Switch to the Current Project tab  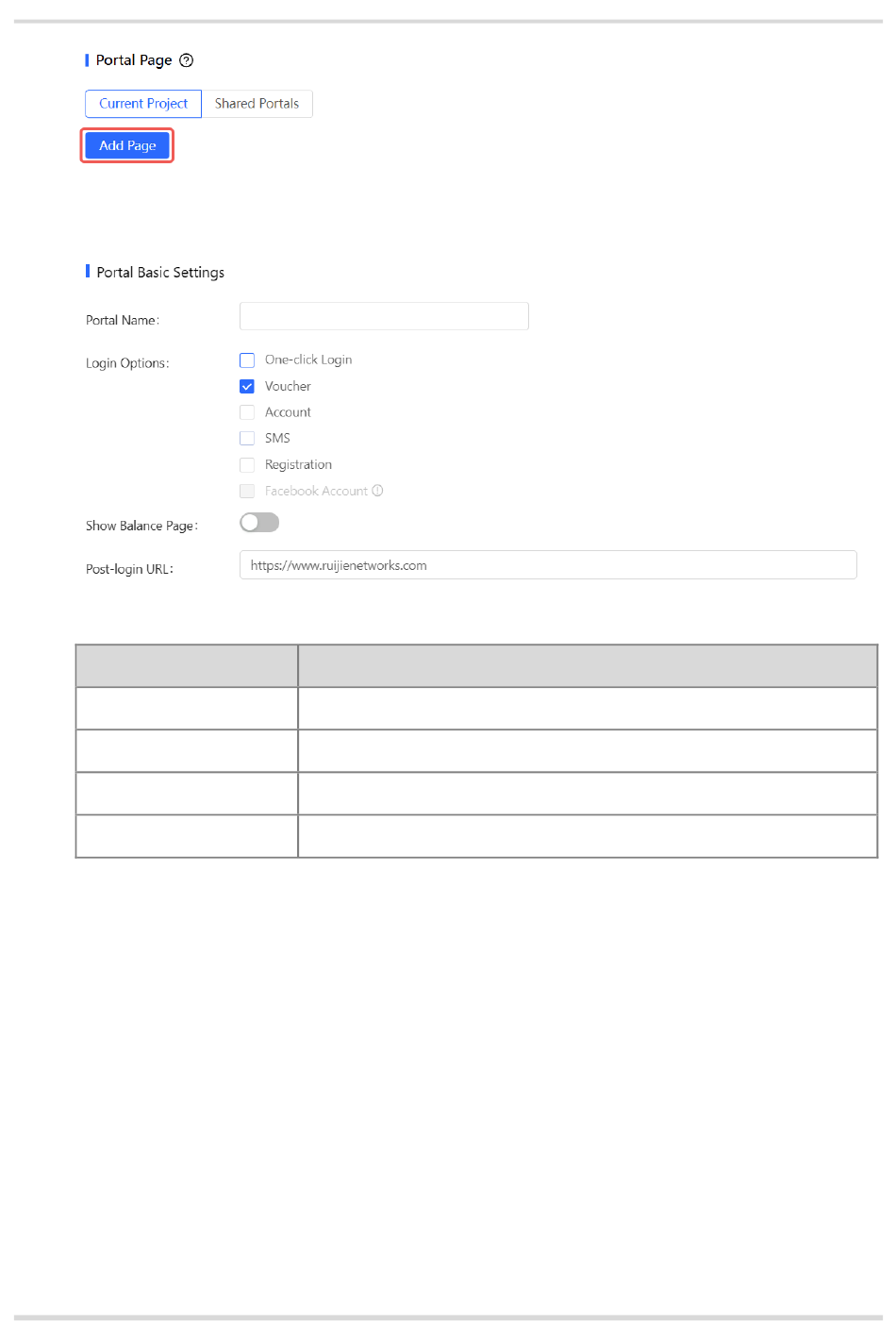143,104
